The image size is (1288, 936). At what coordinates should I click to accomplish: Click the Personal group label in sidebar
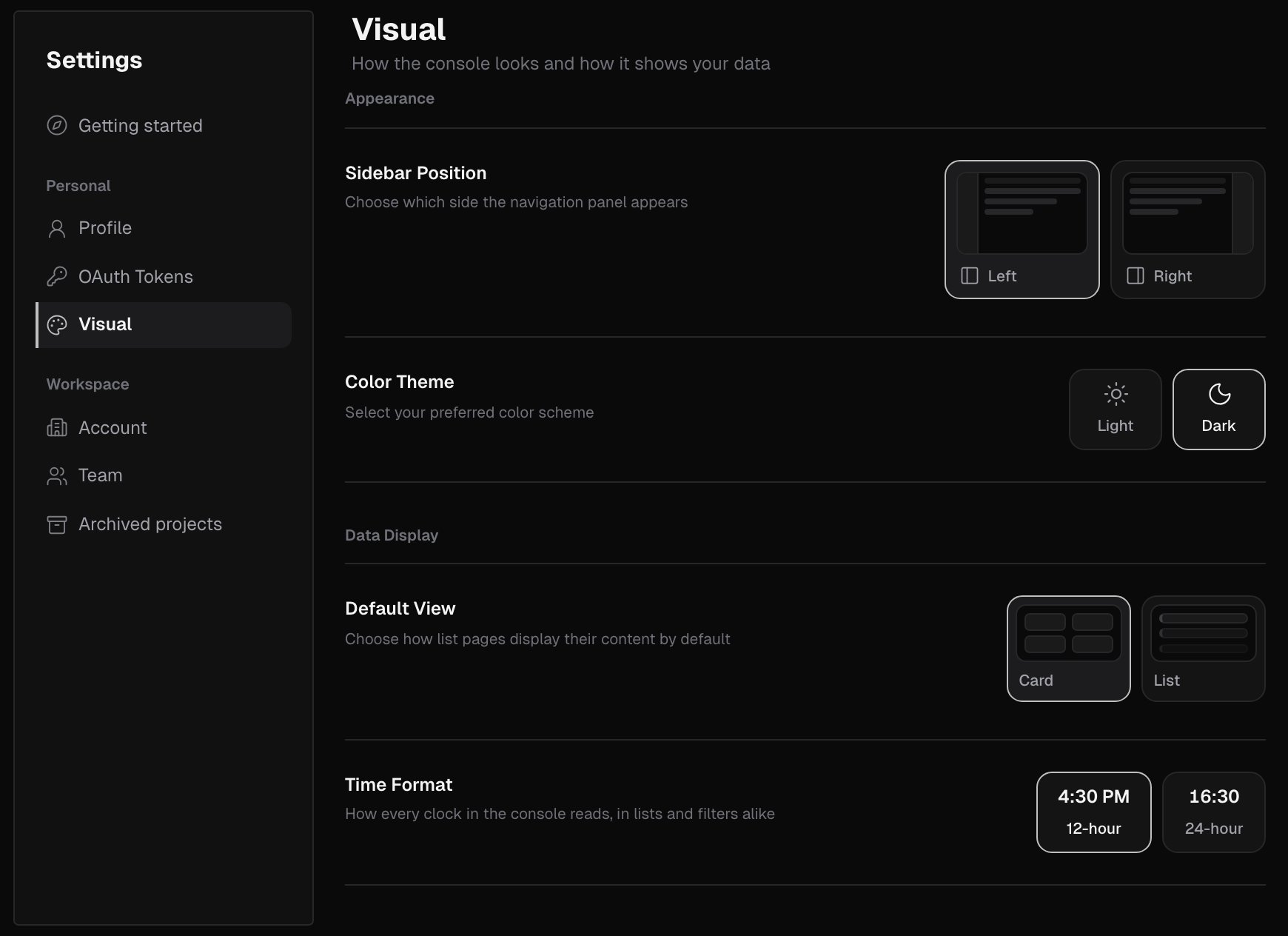tap(78, 186)
